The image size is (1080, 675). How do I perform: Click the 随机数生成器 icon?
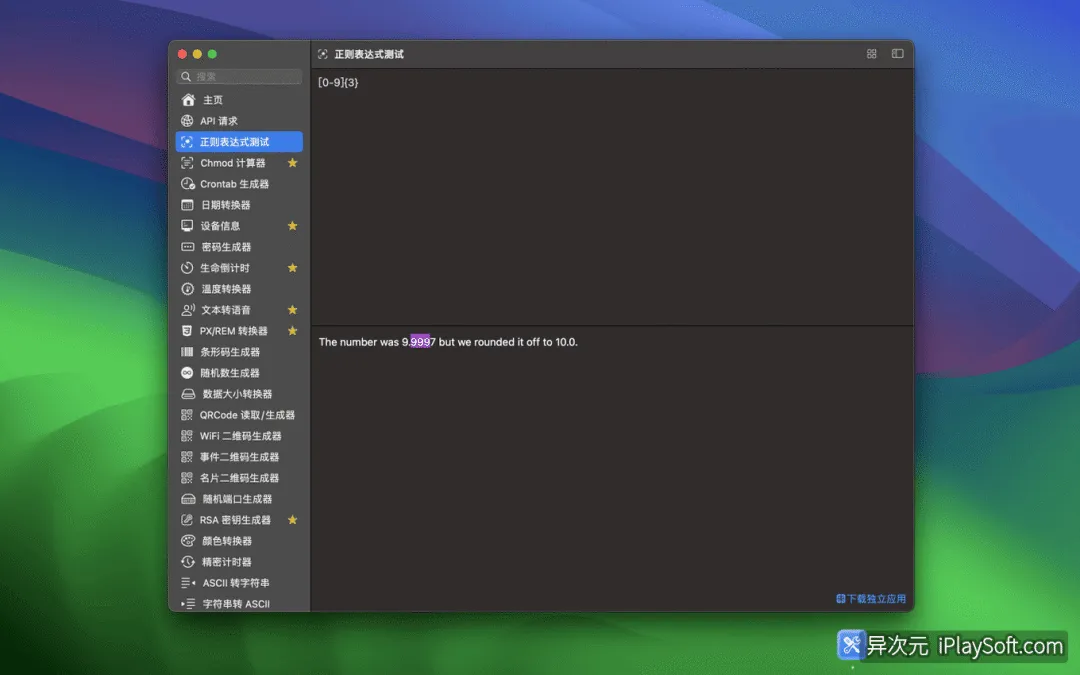coord(187,373)
